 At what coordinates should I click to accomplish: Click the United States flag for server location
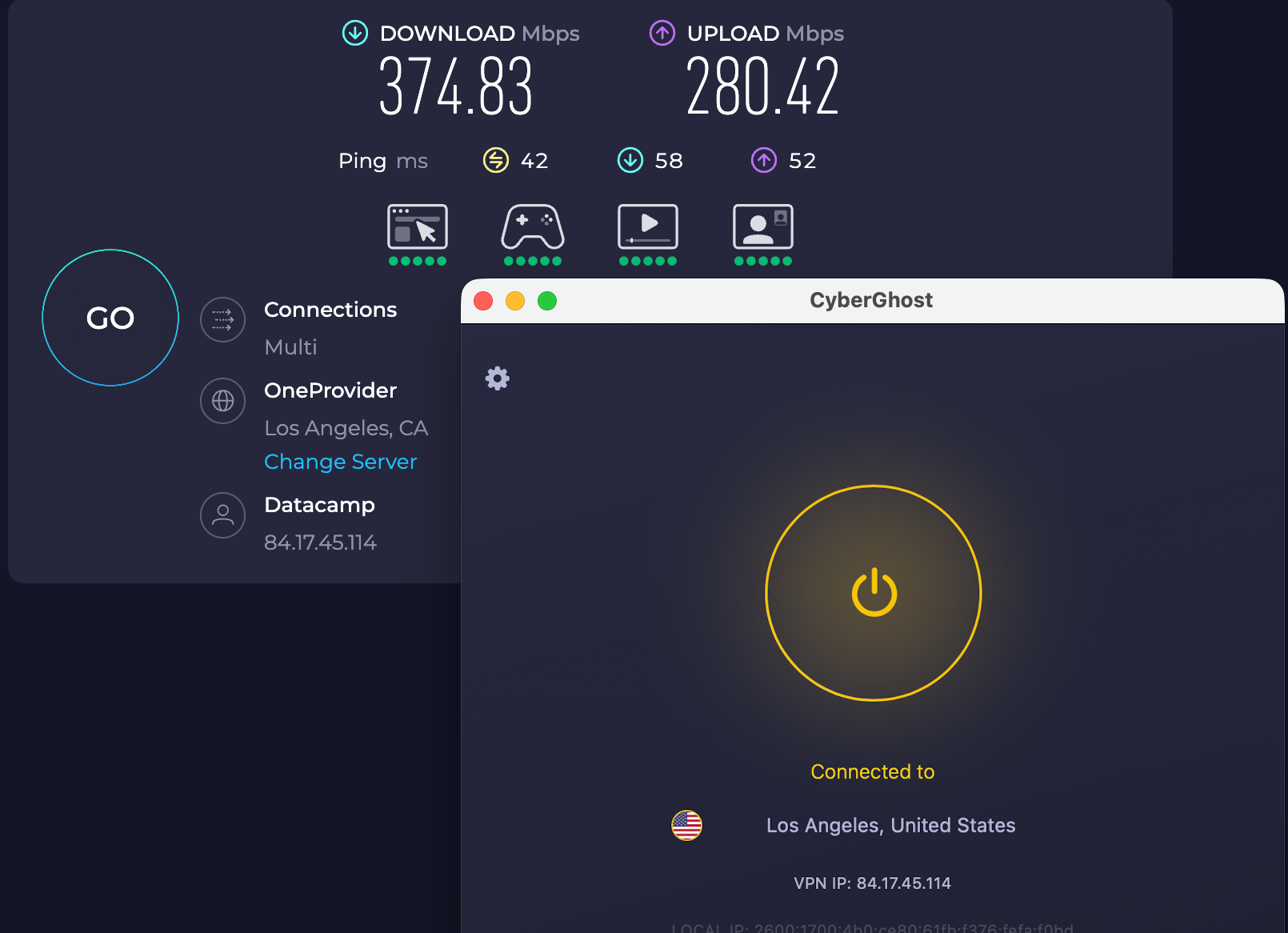click(x=686, y=825)
